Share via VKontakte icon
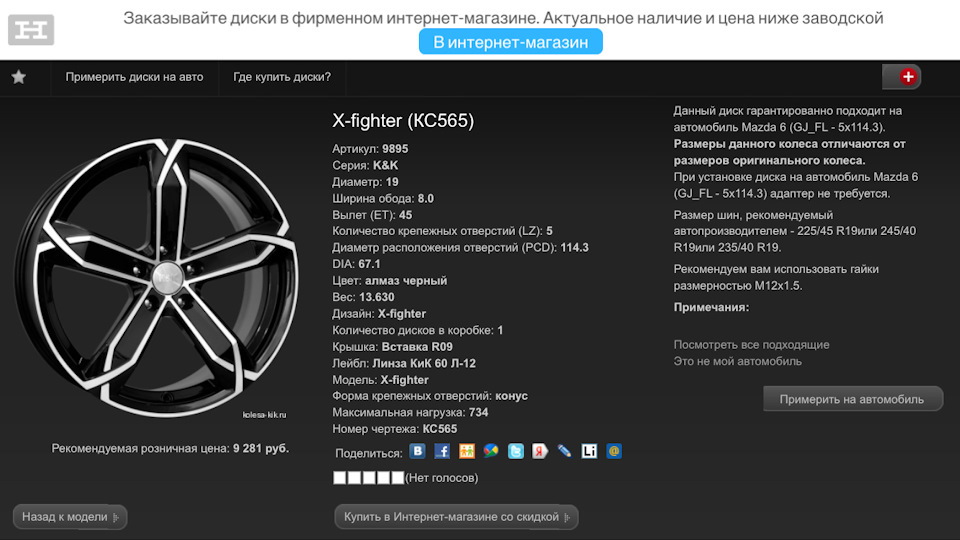Screen dimensions: 960x540 (x=418, y=451)
